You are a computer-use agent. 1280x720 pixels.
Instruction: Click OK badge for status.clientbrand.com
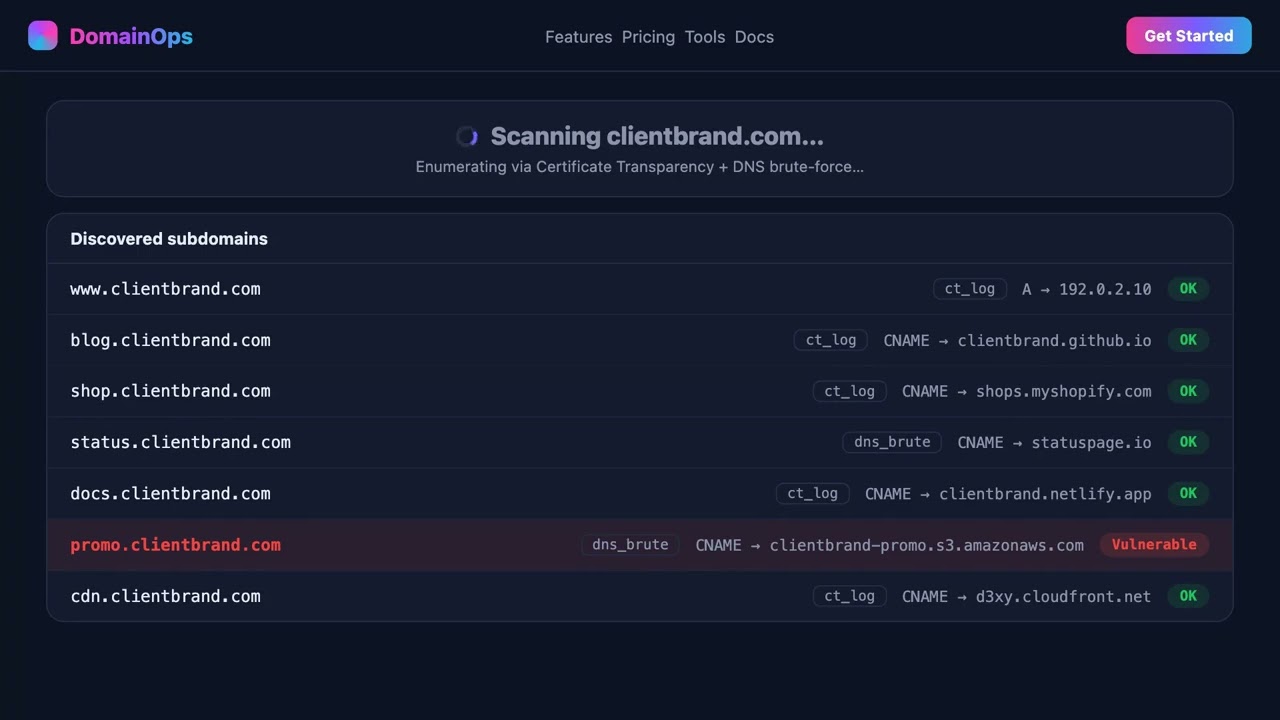(x=1188, y=442)
